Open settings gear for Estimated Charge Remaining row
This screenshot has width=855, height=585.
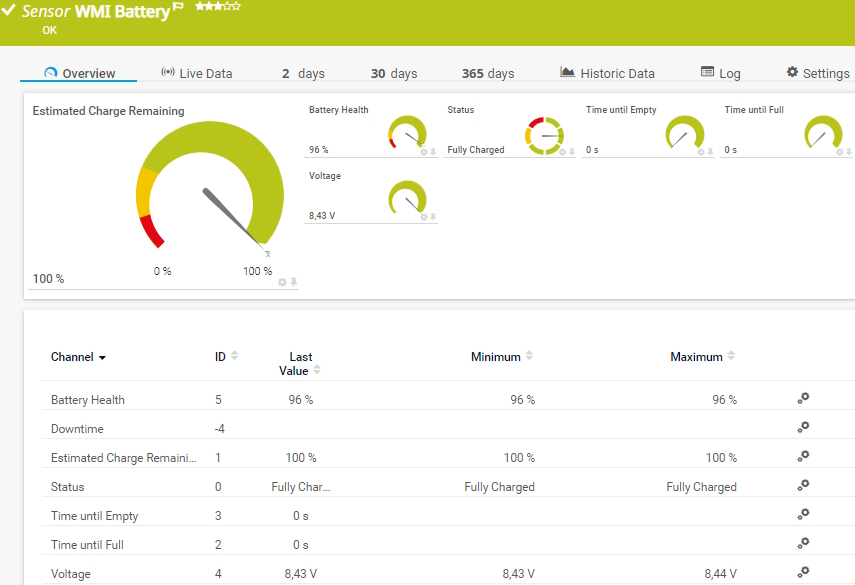(x=803, y=456)
